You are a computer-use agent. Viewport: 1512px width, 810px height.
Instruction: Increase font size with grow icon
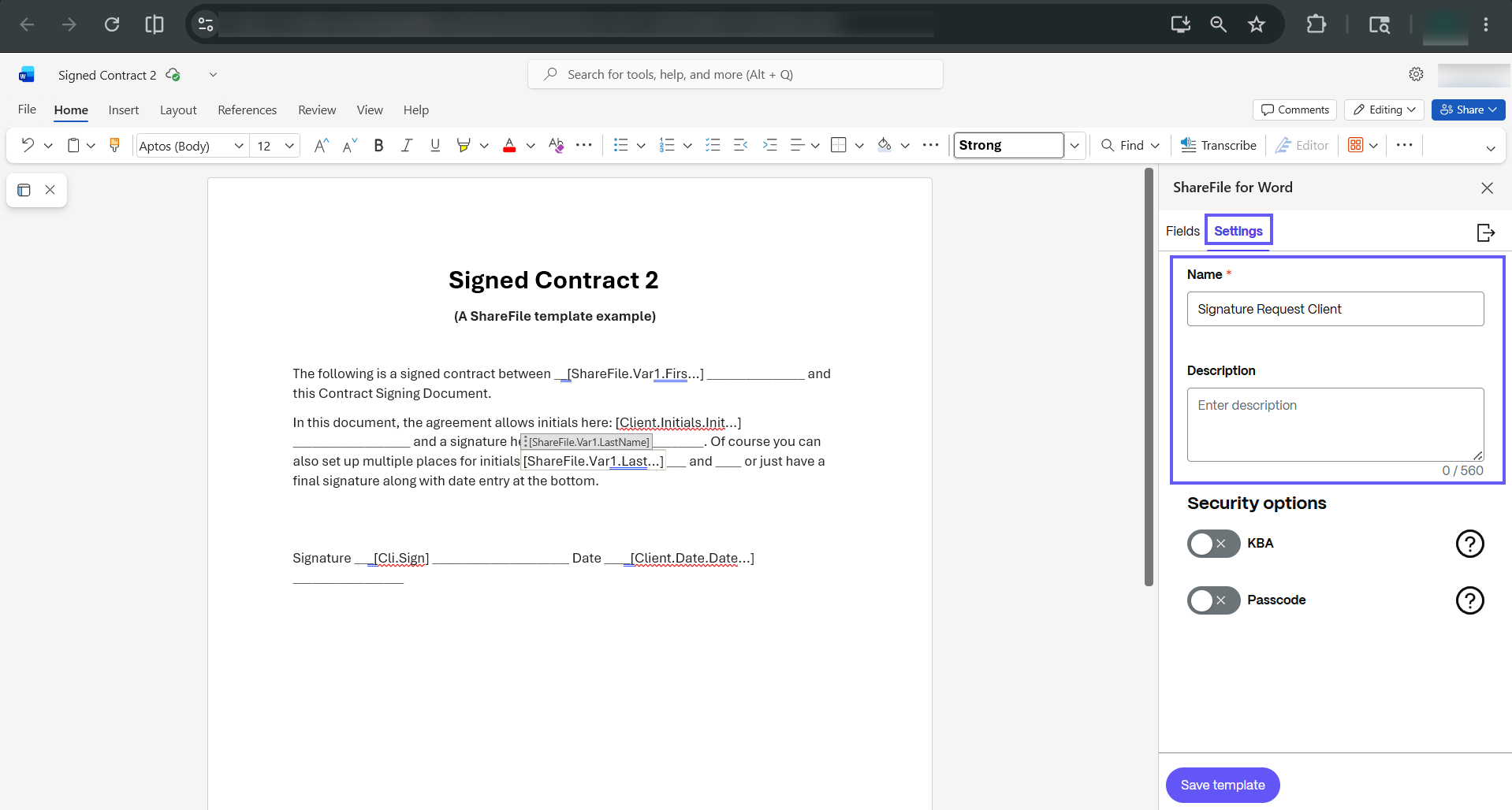321,145
